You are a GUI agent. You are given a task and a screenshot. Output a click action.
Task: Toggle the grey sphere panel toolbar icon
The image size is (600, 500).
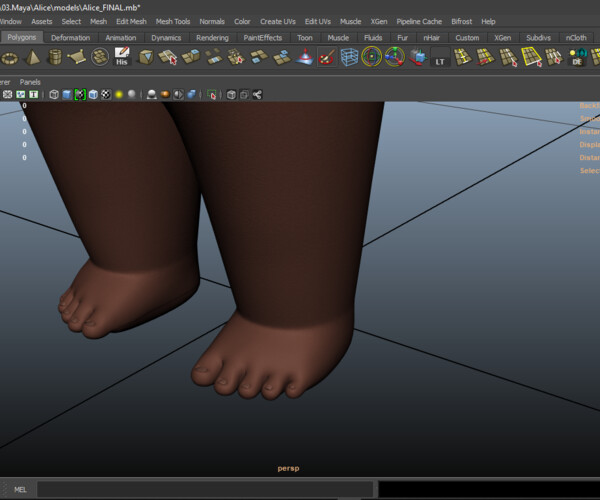[x=132, y=94]
